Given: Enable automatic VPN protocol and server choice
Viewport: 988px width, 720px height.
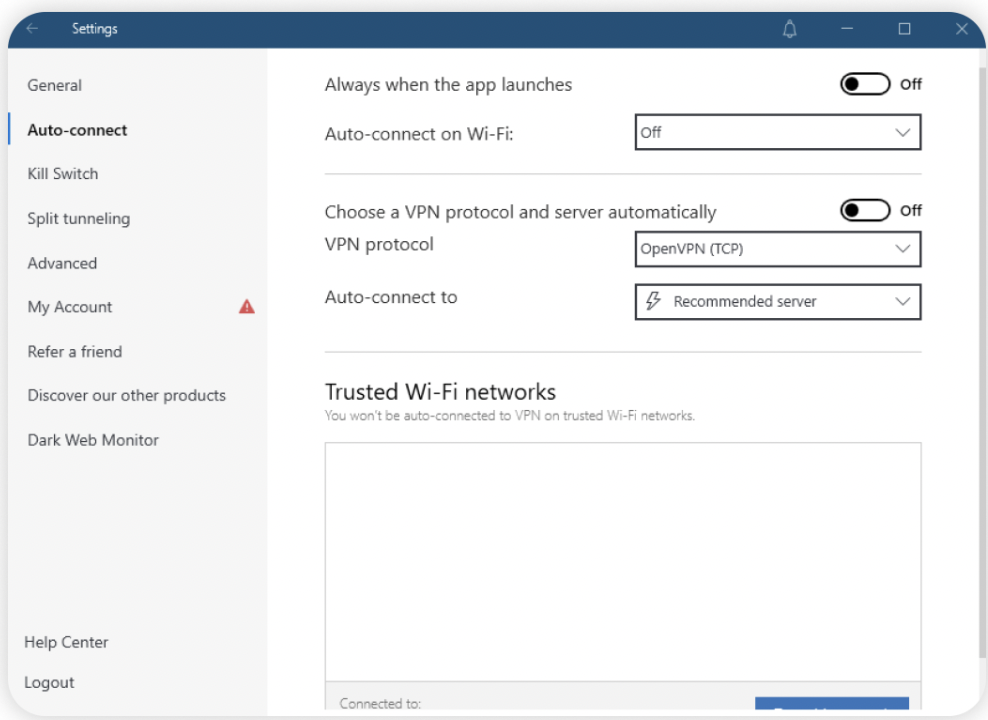Looking at the screenshot, I should click(864, 210).
